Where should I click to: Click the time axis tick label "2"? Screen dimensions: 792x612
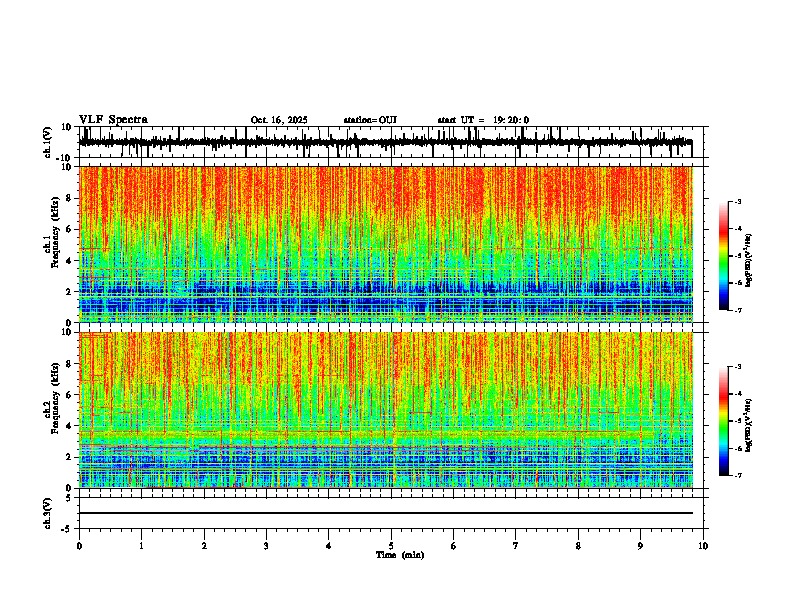(x=204, y=546)
